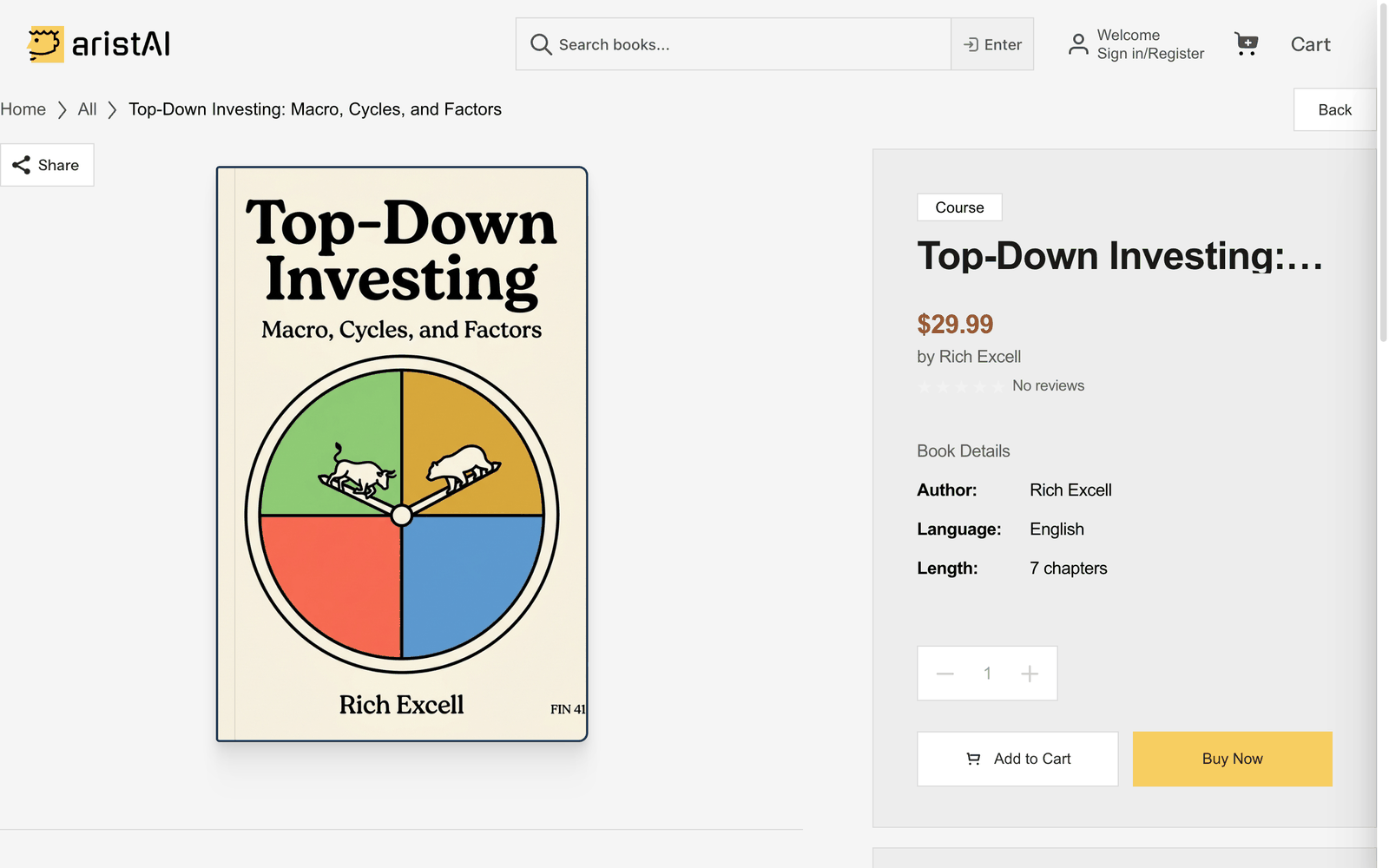This screenshot has width=1389, height=868.
Task: Click the Share button
Action: point(47,165)
